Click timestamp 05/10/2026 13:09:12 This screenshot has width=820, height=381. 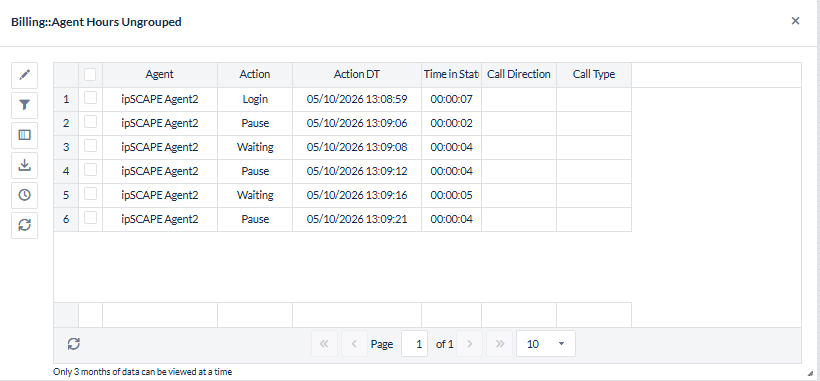pos(357,171)
